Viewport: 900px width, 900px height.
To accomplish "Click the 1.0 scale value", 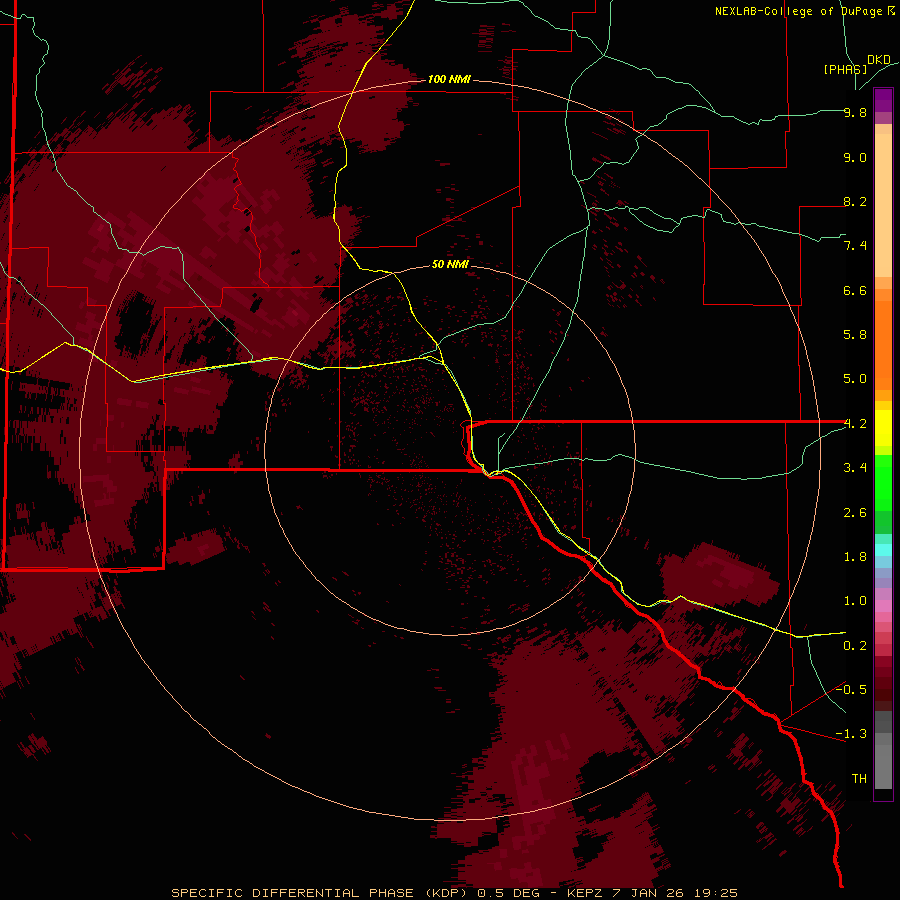I will point(855,601).
